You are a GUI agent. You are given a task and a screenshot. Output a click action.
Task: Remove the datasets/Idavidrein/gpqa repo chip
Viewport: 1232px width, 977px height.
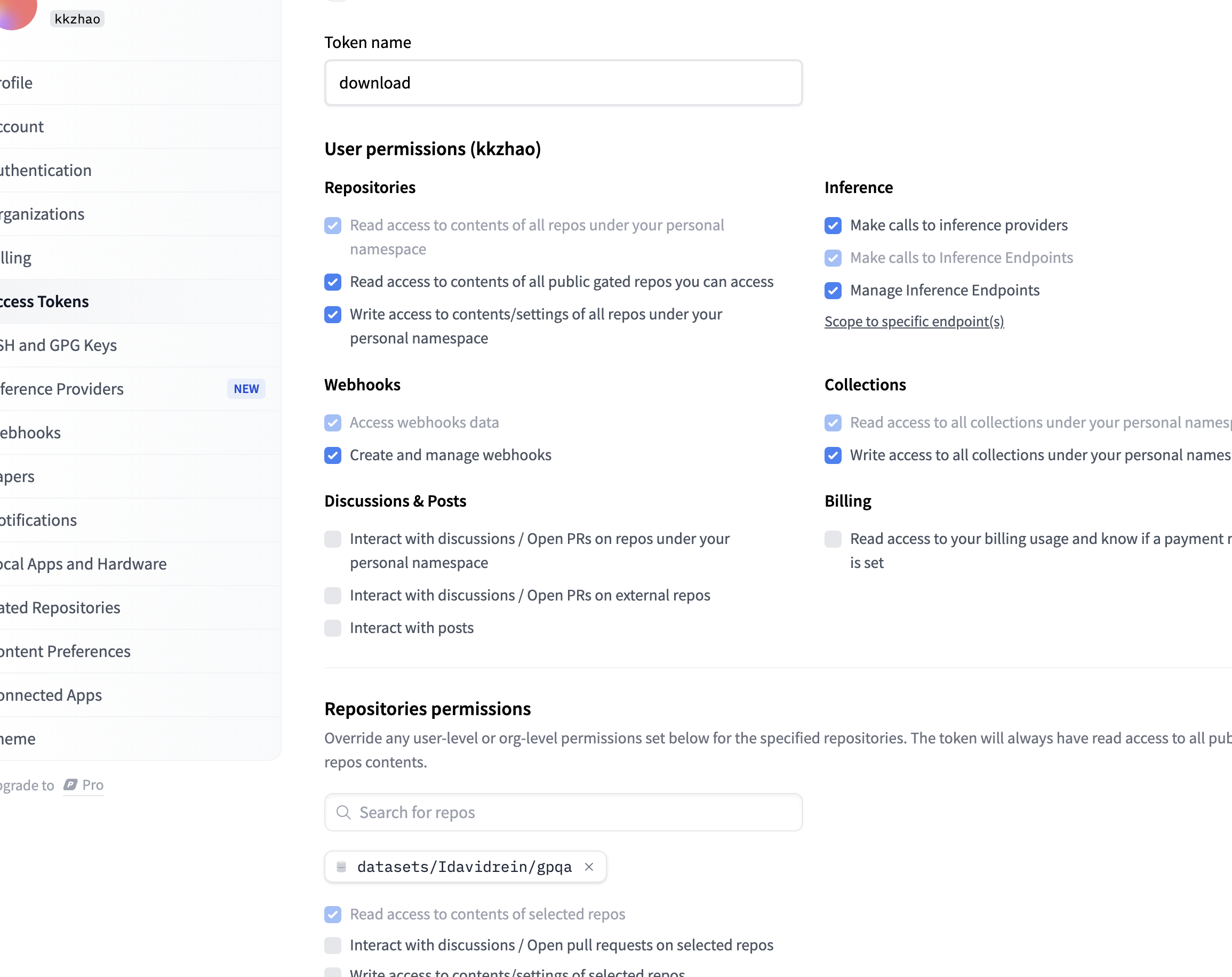tap(589, 867)
